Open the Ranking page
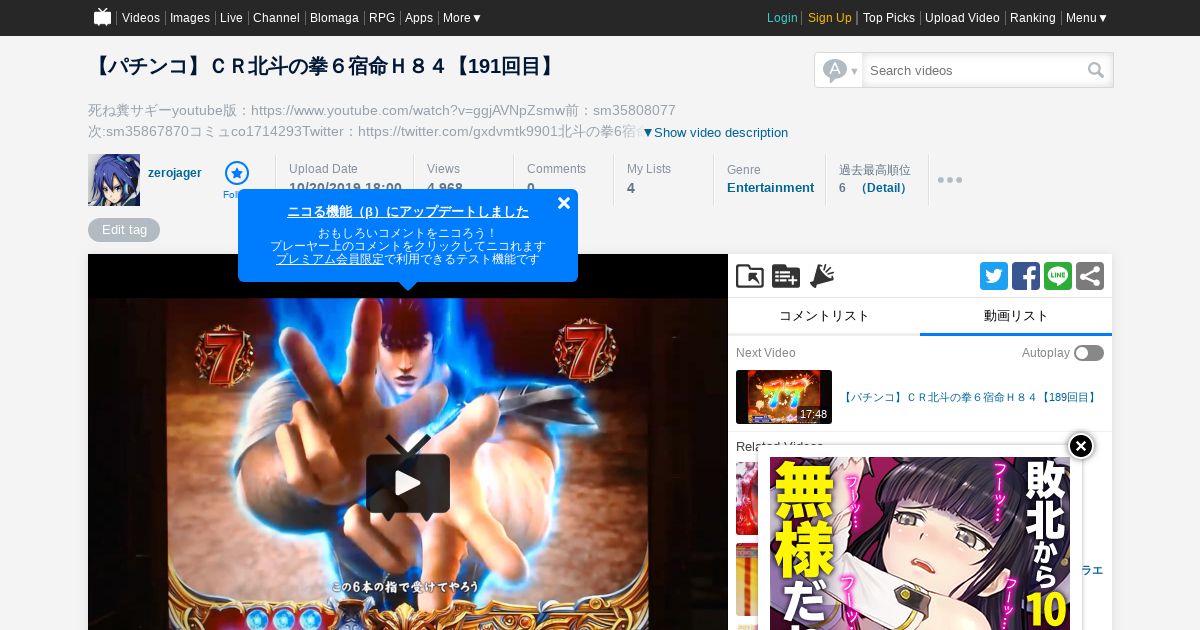Image resolution: width=1200 pixels, height=630 pixels. click(1033, 18)
